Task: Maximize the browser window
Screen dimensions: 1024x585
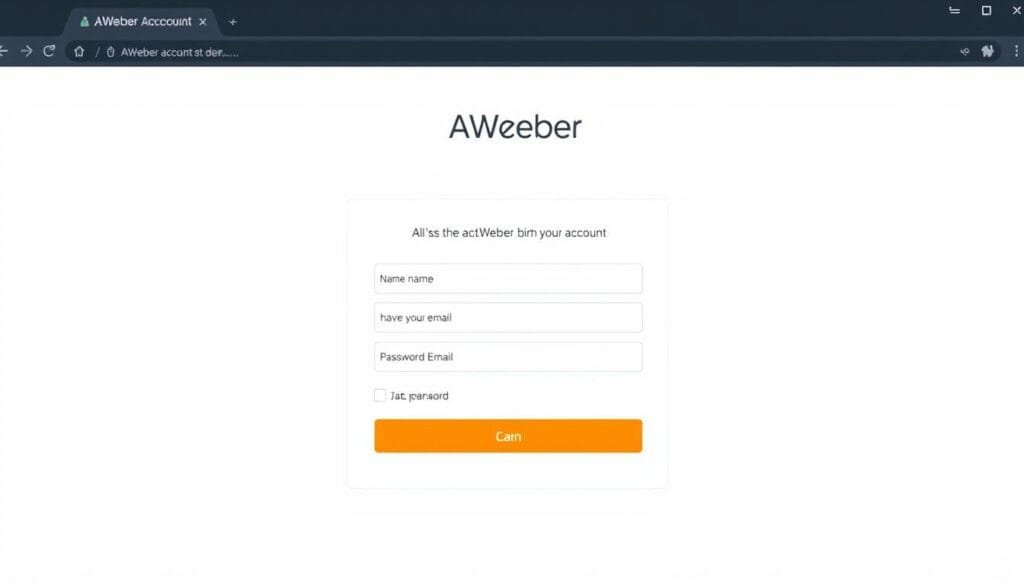Action: 986,10
